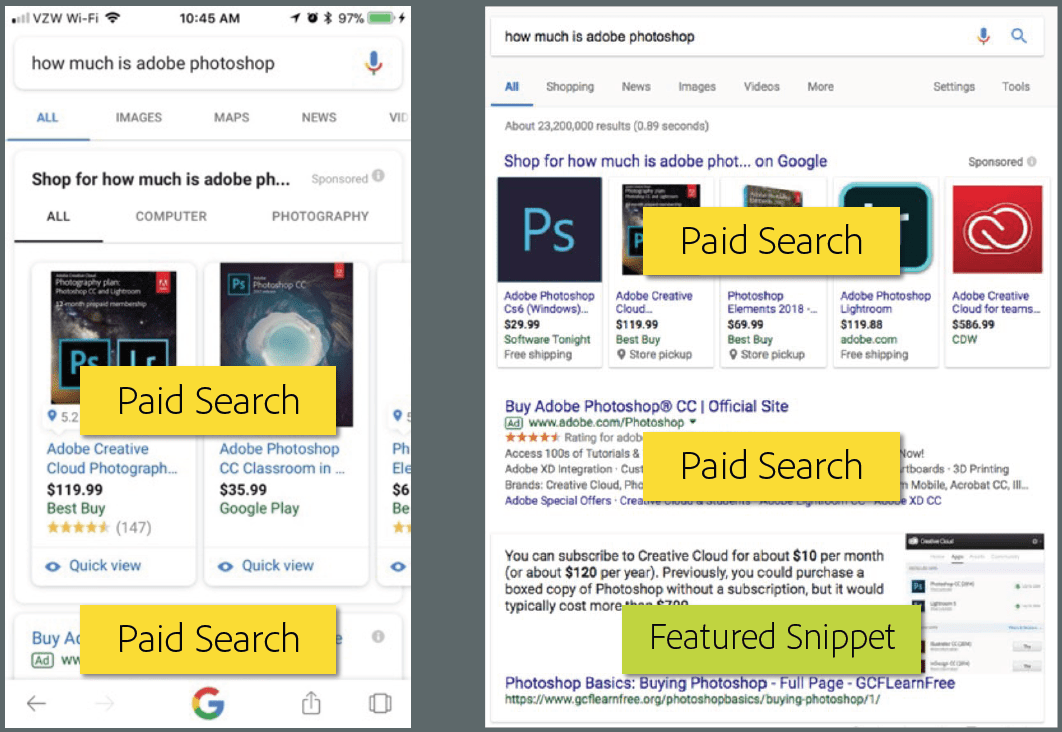Viewport: 1062px width, 732px height.
Task: Switch to NEWS tab on mobile
Action: point(319,118)
